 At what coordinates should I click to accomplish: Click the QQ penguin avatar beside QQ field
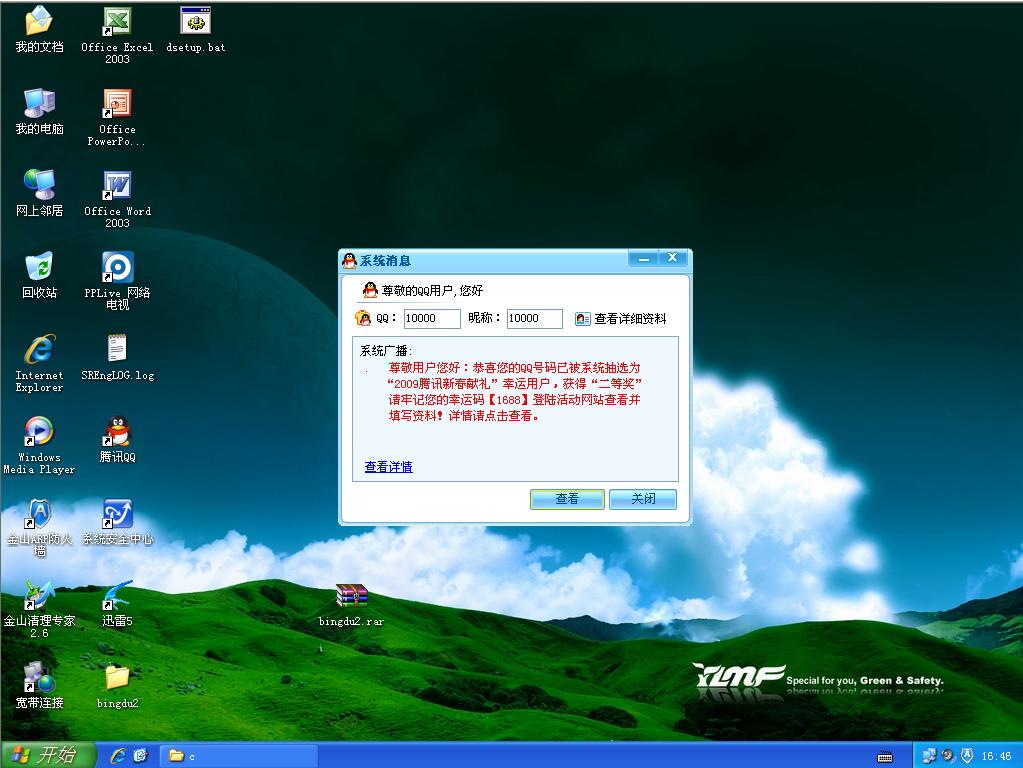click(x=363, y=318)
